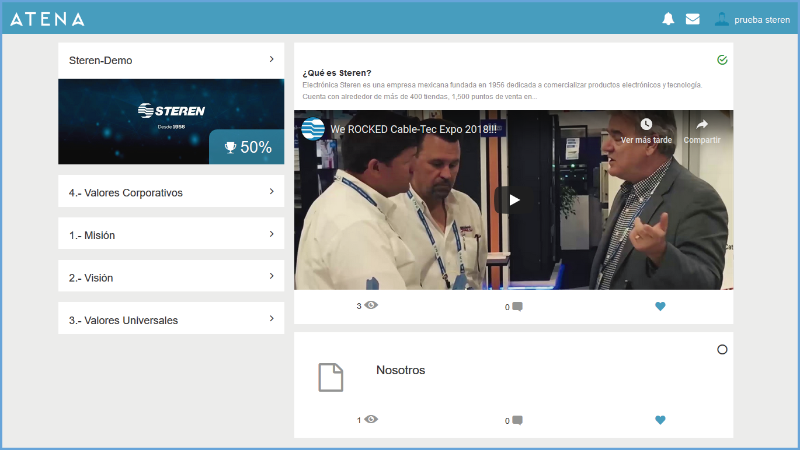Click the 50% trophy progress badge
This screenshot has width=800, height=450.
click(x=247, y=147)
